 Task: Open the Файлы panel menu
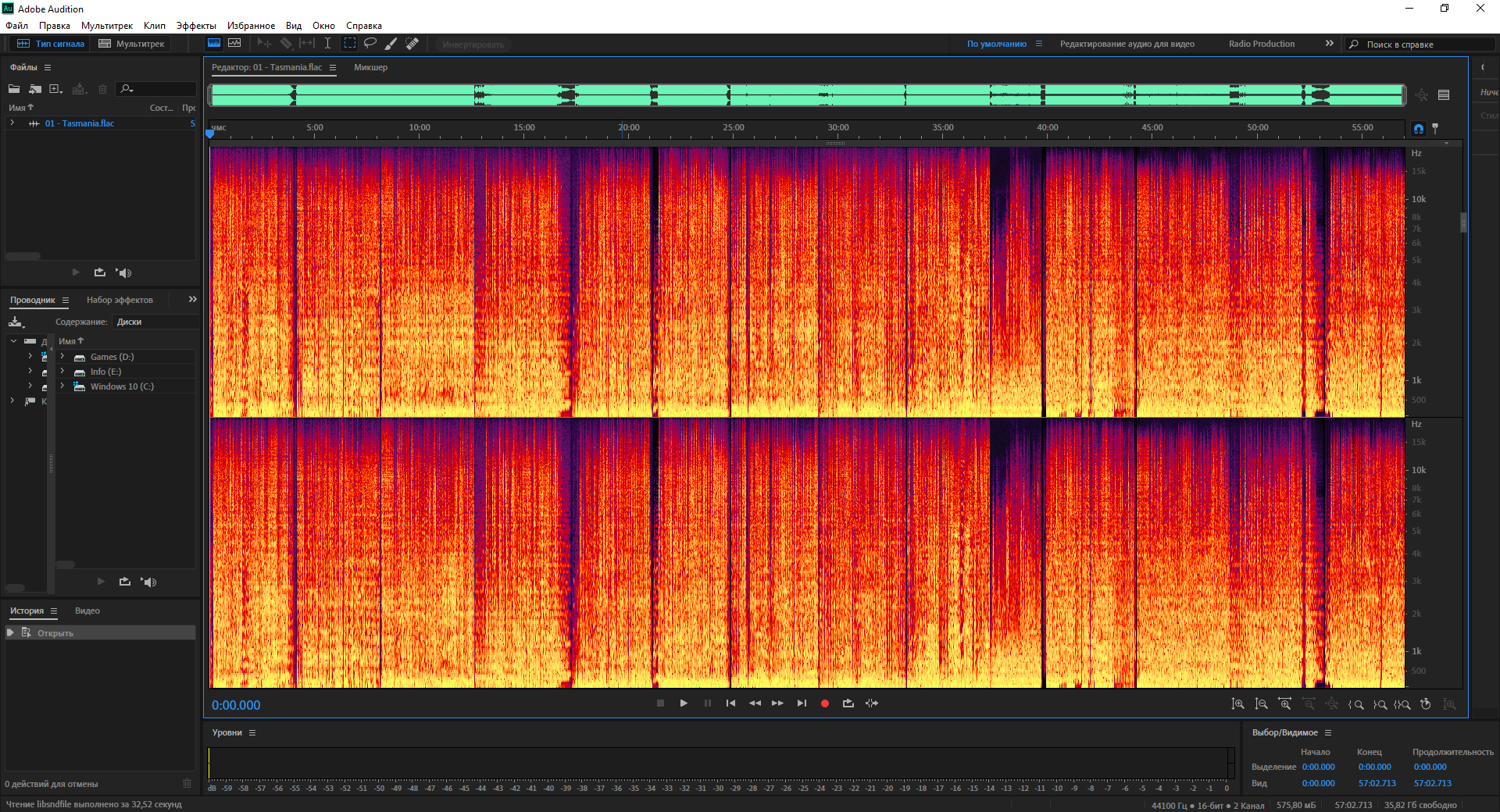pyautogui.click(x=48, y=67)
